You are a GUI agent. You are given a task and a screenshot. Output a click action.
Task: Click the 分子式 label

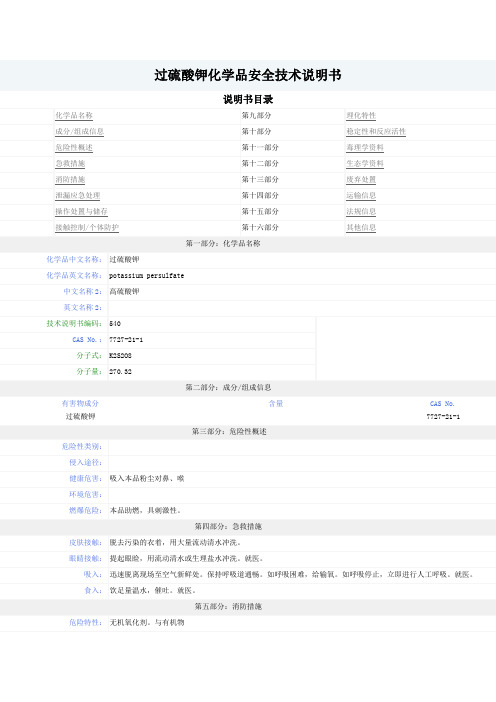pyautogui.click(x=89, y=355)
